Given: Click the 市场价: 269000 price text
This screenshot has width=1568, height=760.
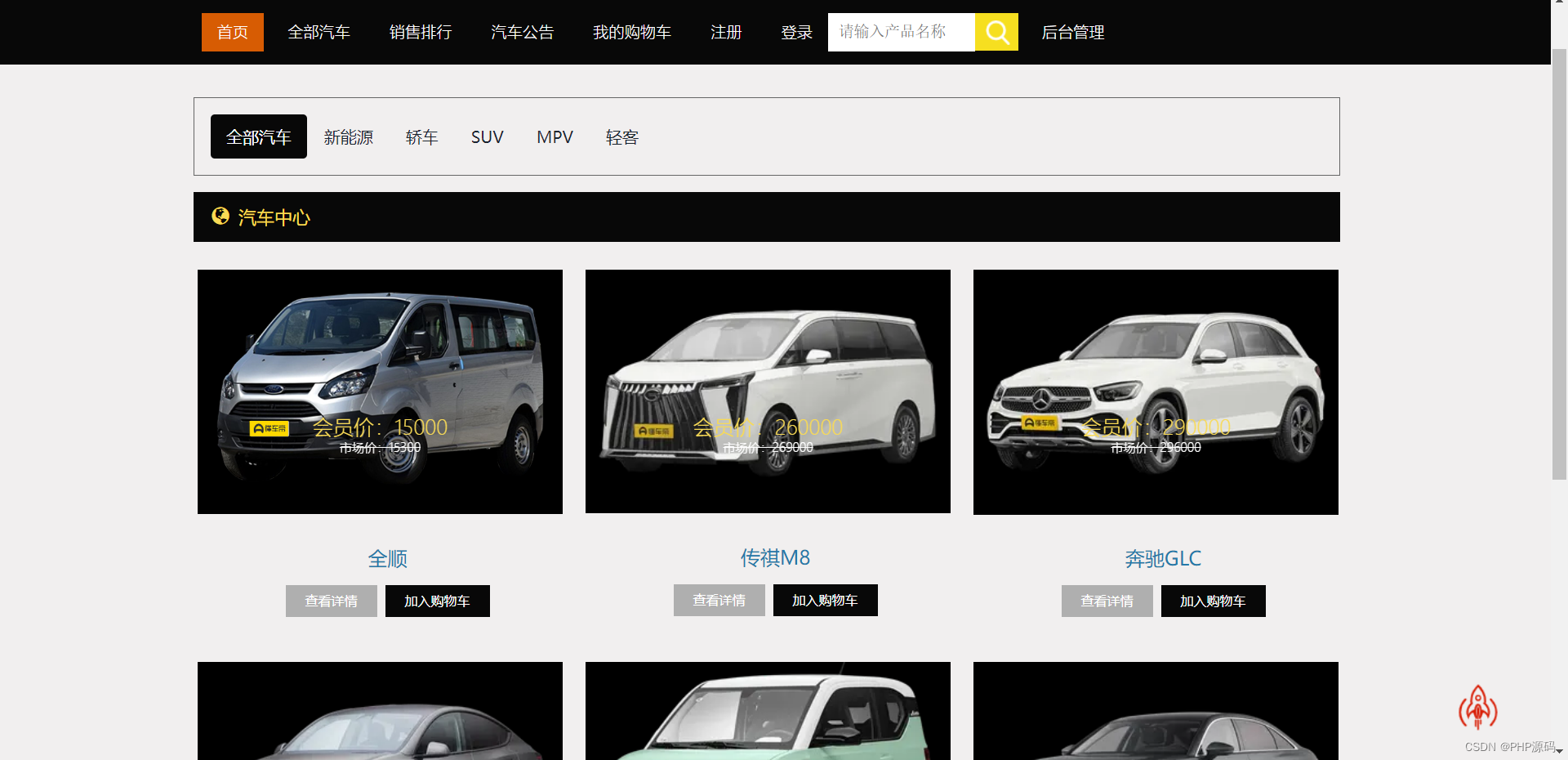Looking at the screenshot, I should pos(768,448).
